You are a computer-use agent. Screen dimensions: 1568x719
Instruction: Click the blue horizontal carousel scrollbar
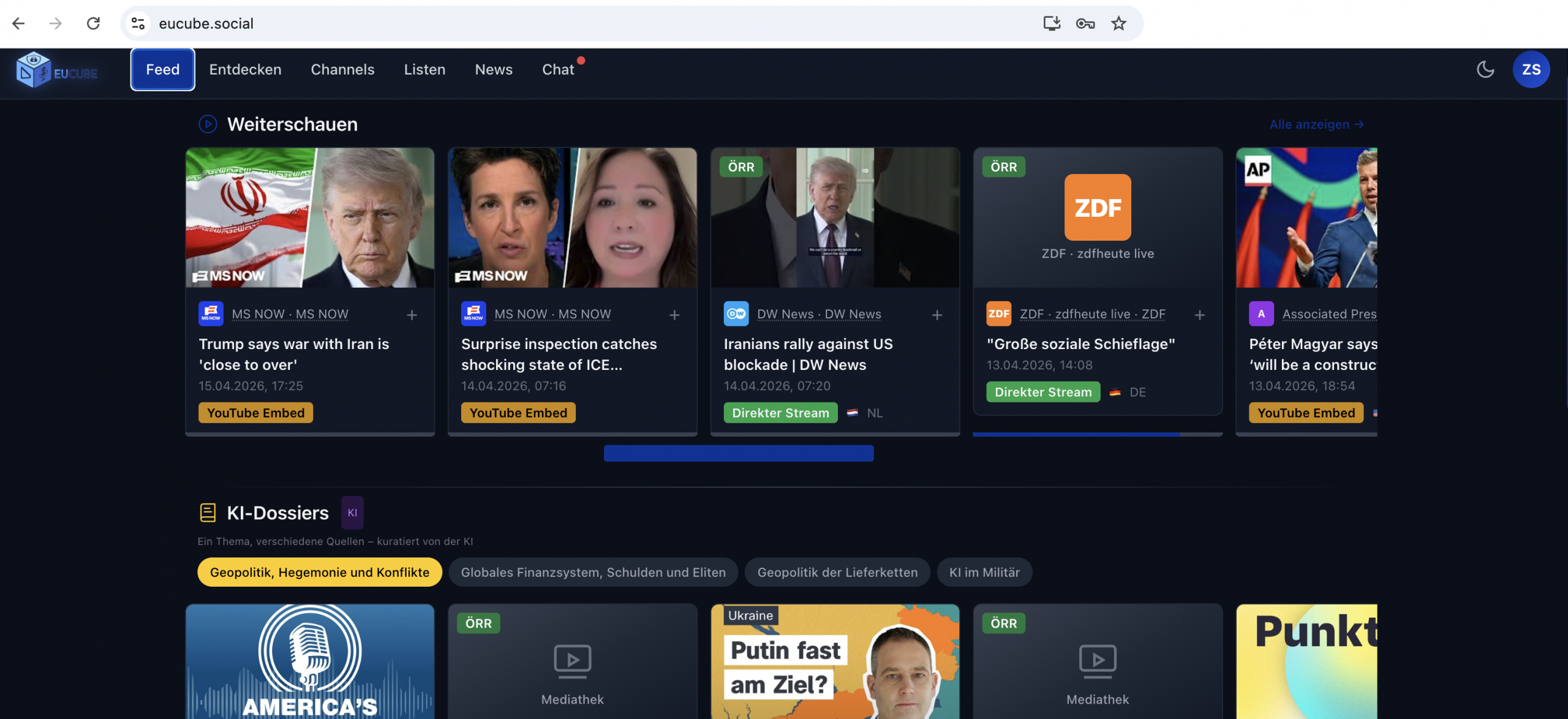click(739, 453)
